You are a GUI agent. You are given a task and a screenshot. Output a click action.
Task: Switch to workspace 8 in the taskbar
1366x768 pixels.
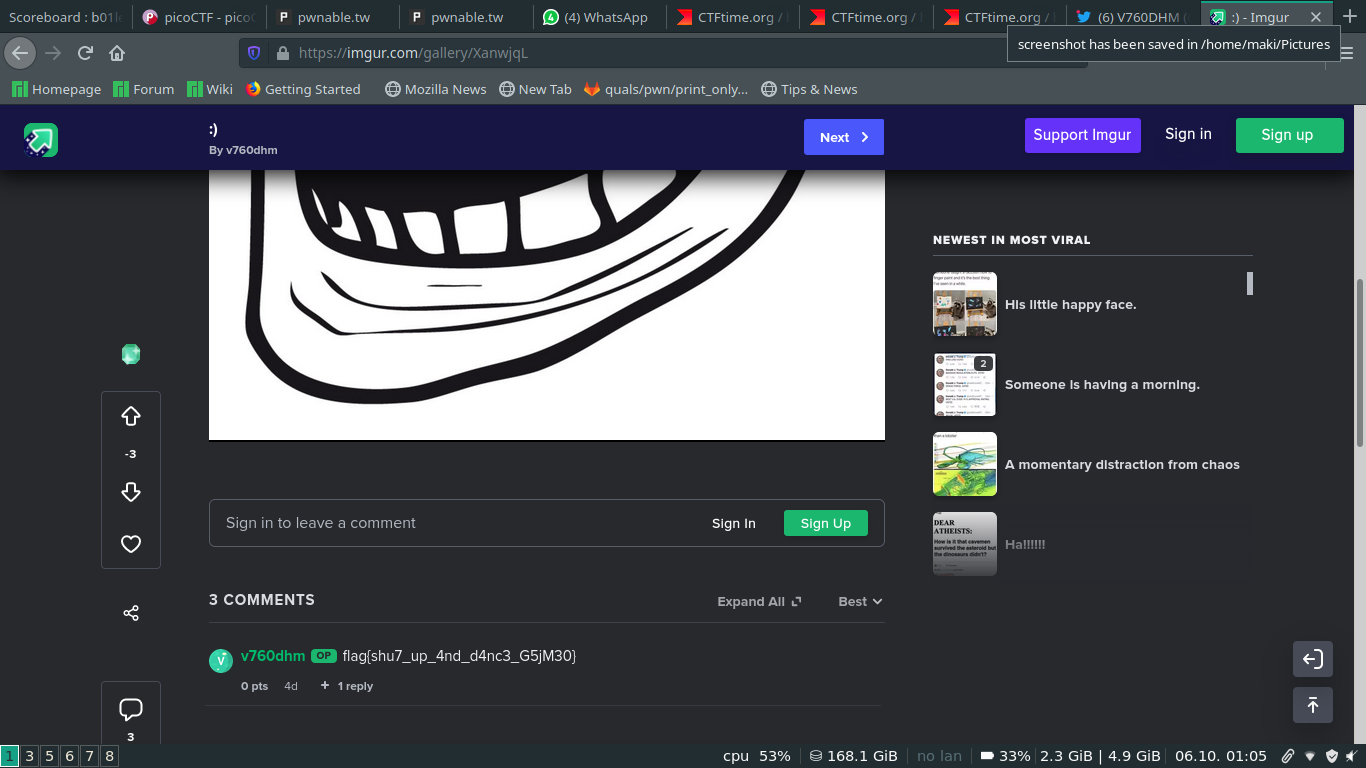coord(110,756)
